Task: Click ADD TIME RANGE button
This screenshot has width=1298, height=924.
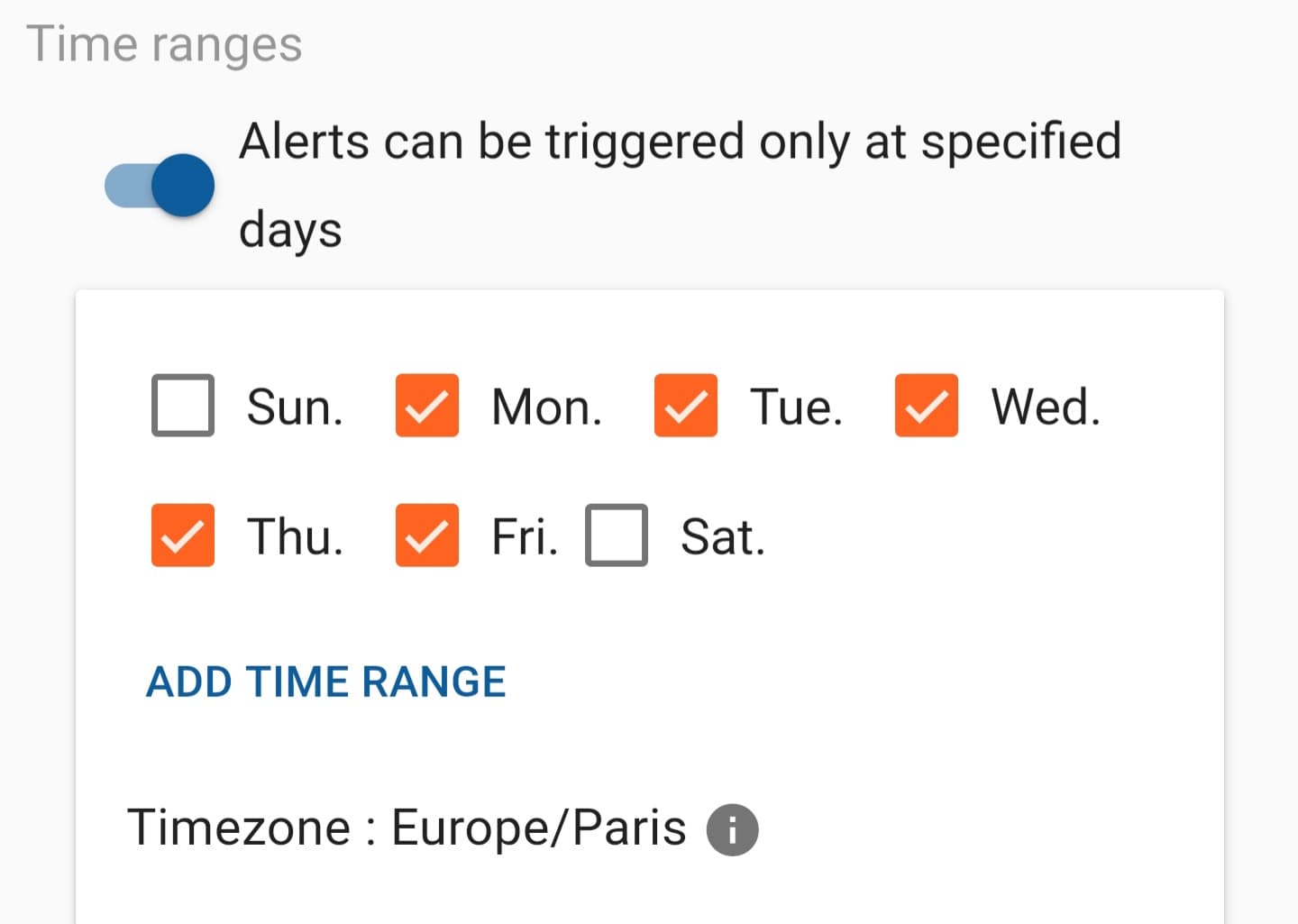Action: pos(326,682)
